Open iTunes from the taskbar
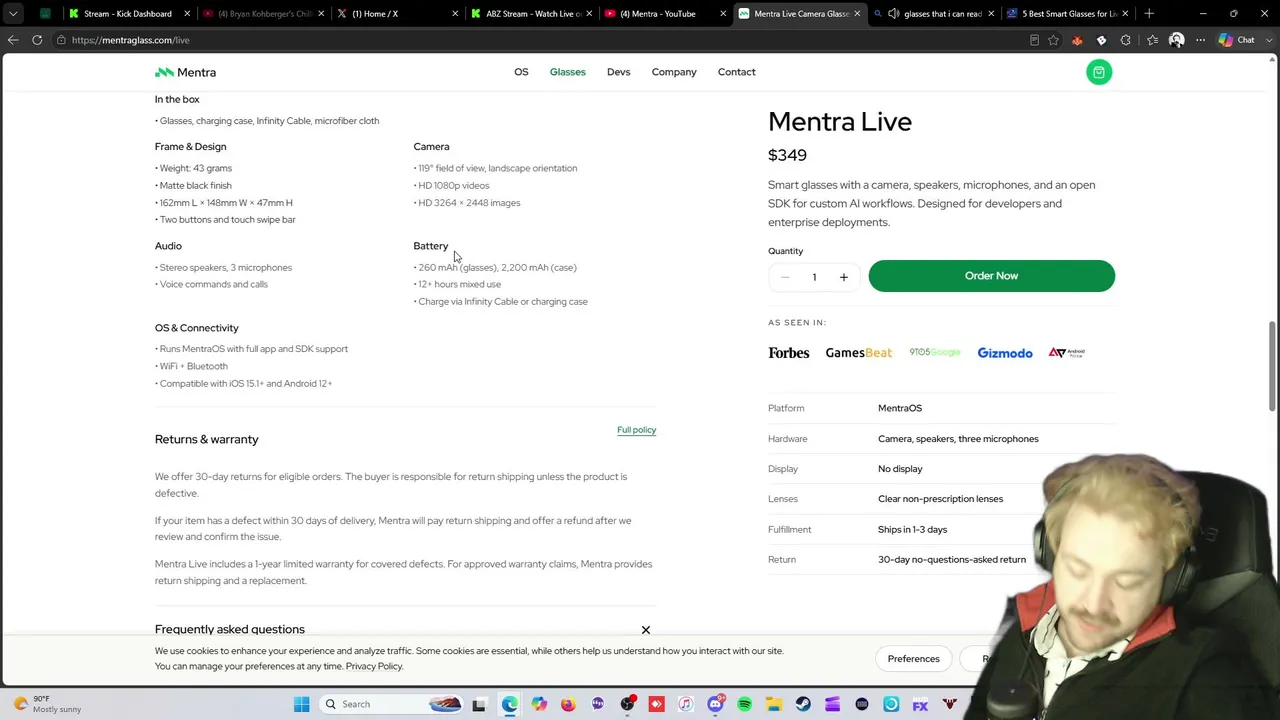The height and width of the screenshot is (720, 1280). pyautogui.click(x=686, y=704)
